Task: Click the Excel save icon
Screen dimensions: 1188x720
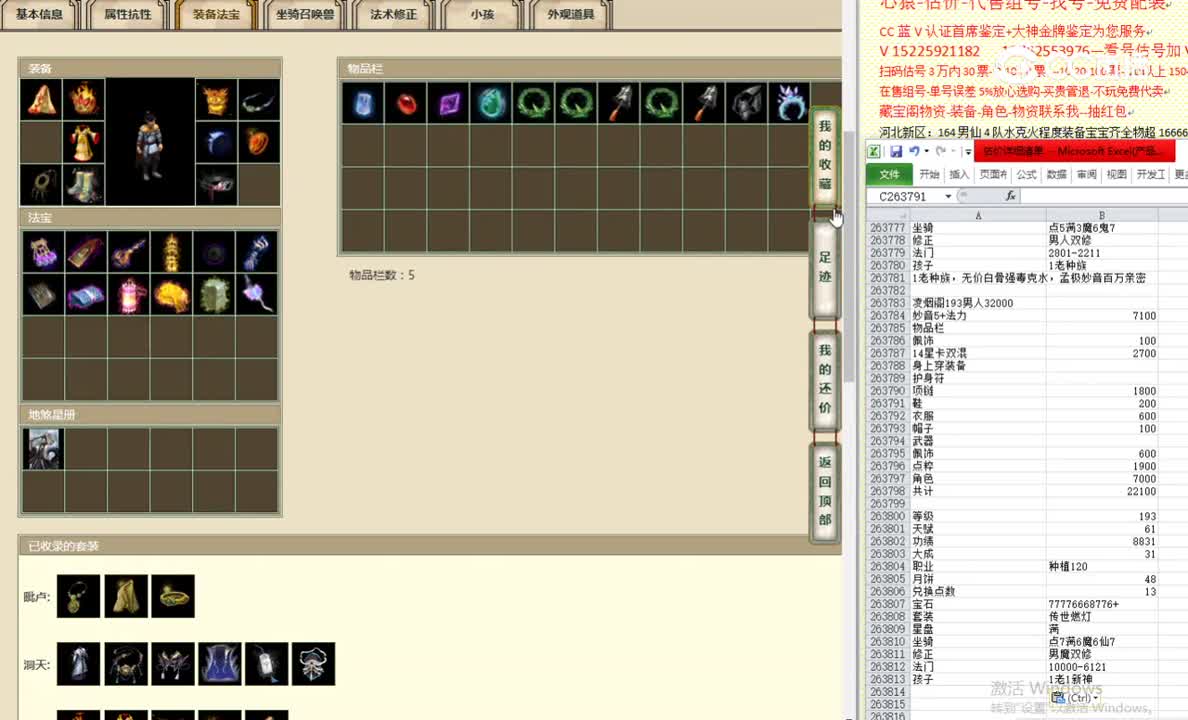Action: click(x=896, y=152)
